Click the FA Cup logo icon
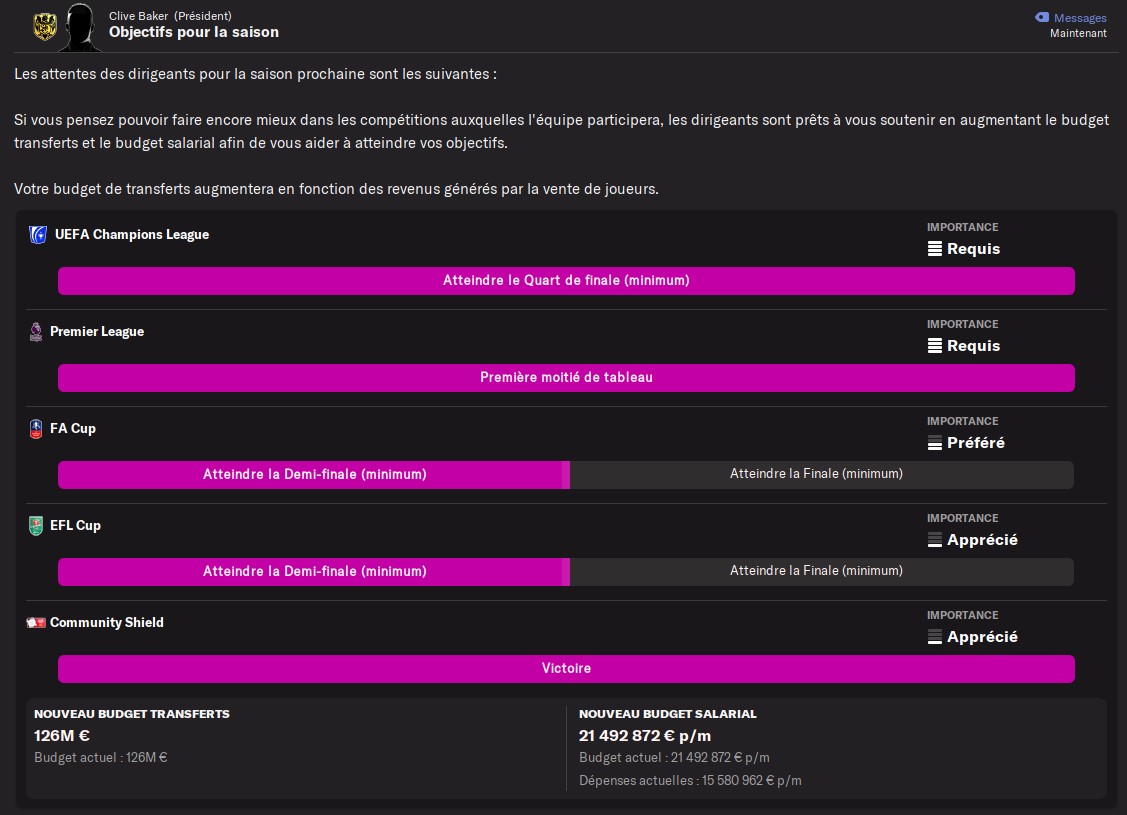This screenshot has height=815, width=1127. click(x=35, y=429)
